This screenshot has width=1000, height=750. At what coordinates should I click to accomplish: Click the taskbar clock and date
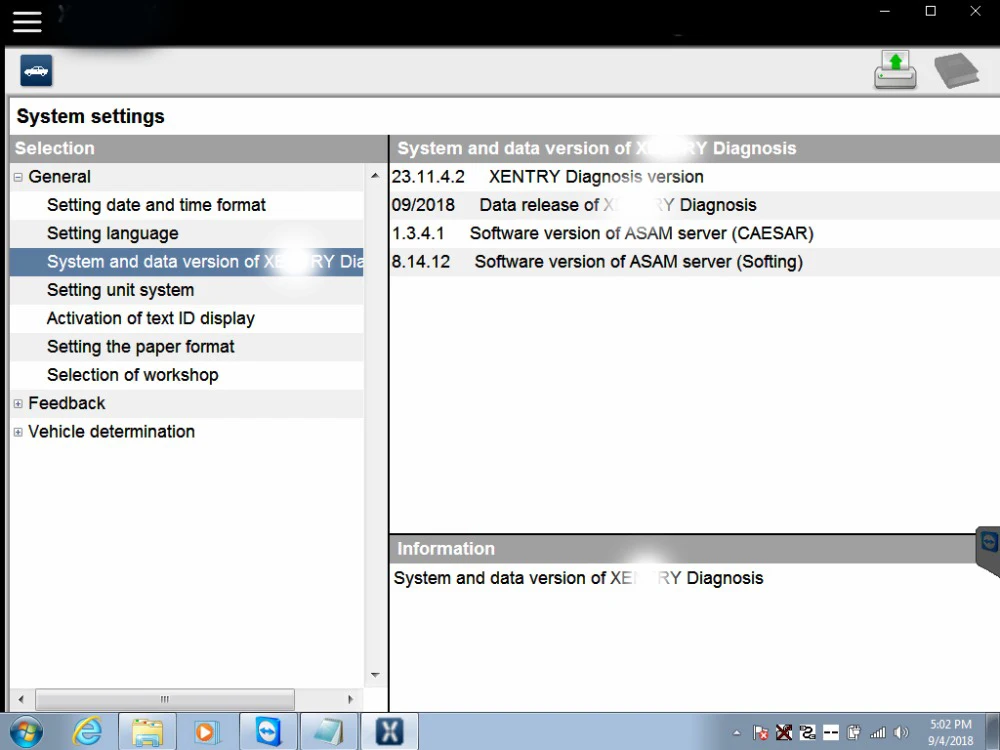coord(951,732)
